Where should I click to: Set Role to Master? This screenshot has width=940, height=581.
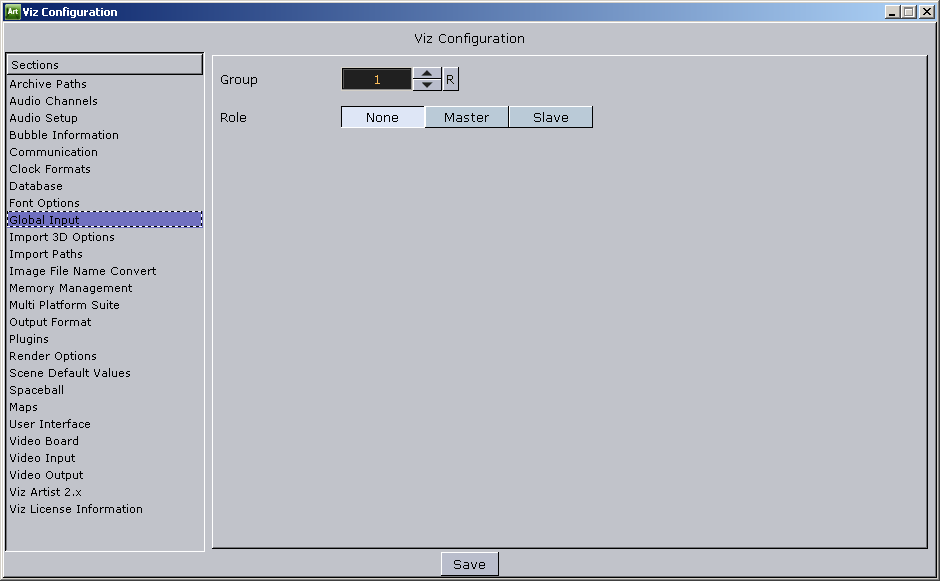click(x=466, y=118)
